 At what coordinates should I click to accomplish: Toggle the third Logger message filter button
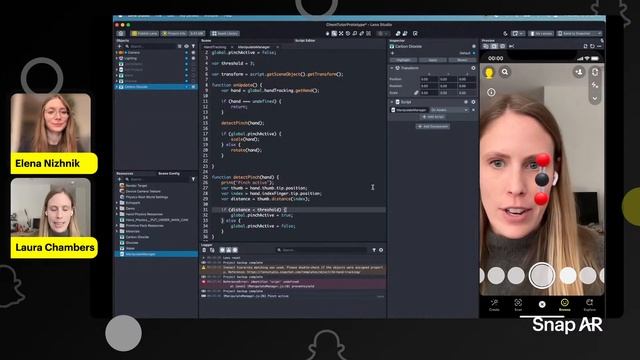pos(235,250)
